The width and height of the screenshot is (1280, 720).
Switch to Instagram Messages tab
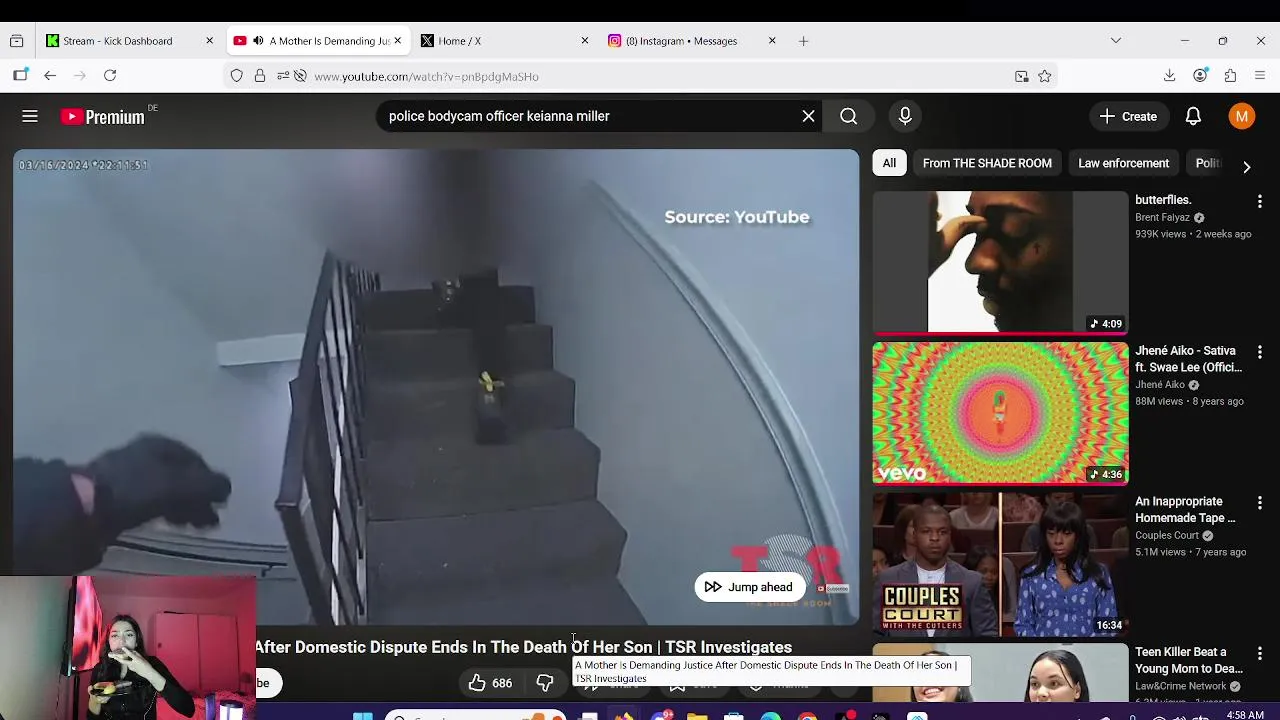click(692, 41)
